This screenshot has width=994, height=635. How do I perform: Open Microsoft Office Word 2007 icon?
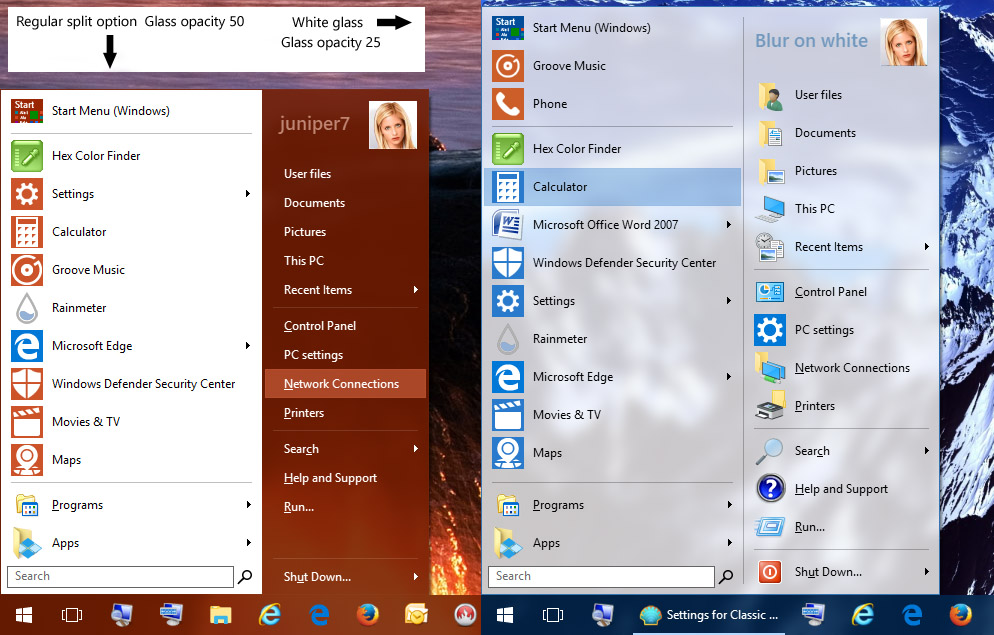pyautogui.click(x=508, y=225)
